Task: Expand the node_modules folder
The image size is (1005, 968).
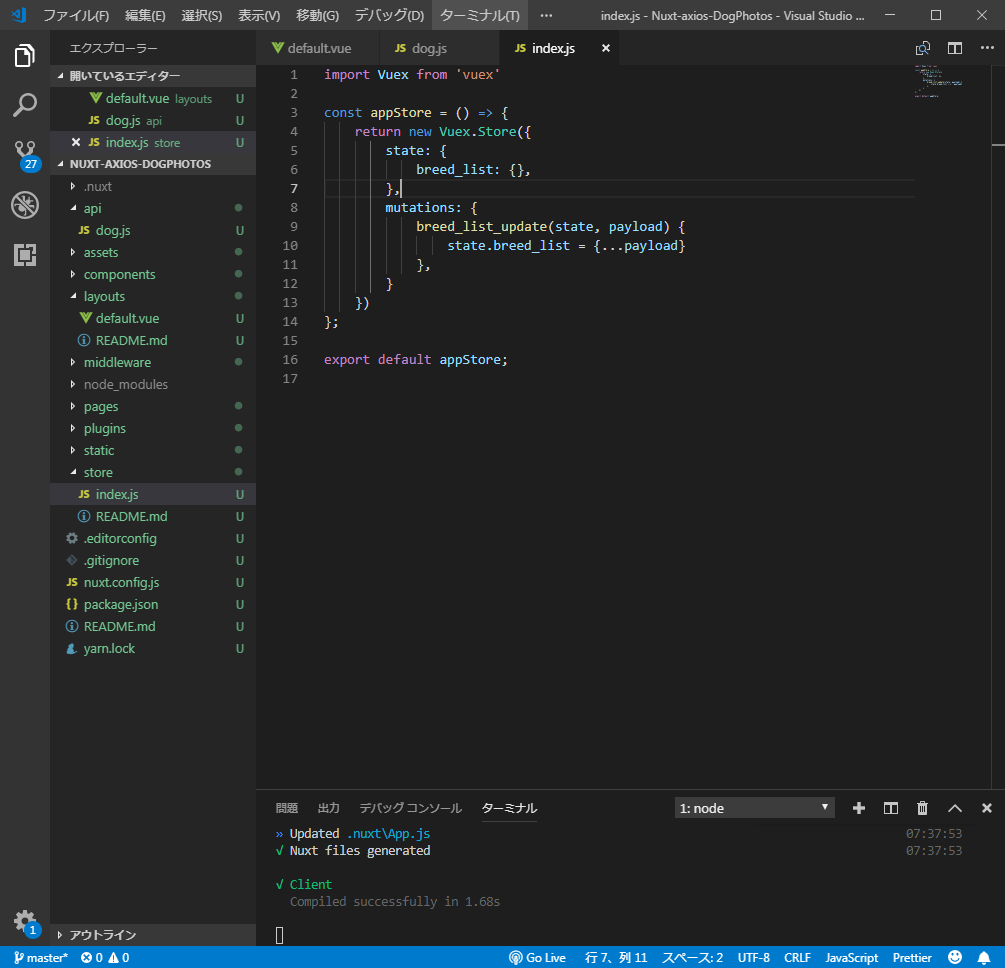Action: coord(125,384)
